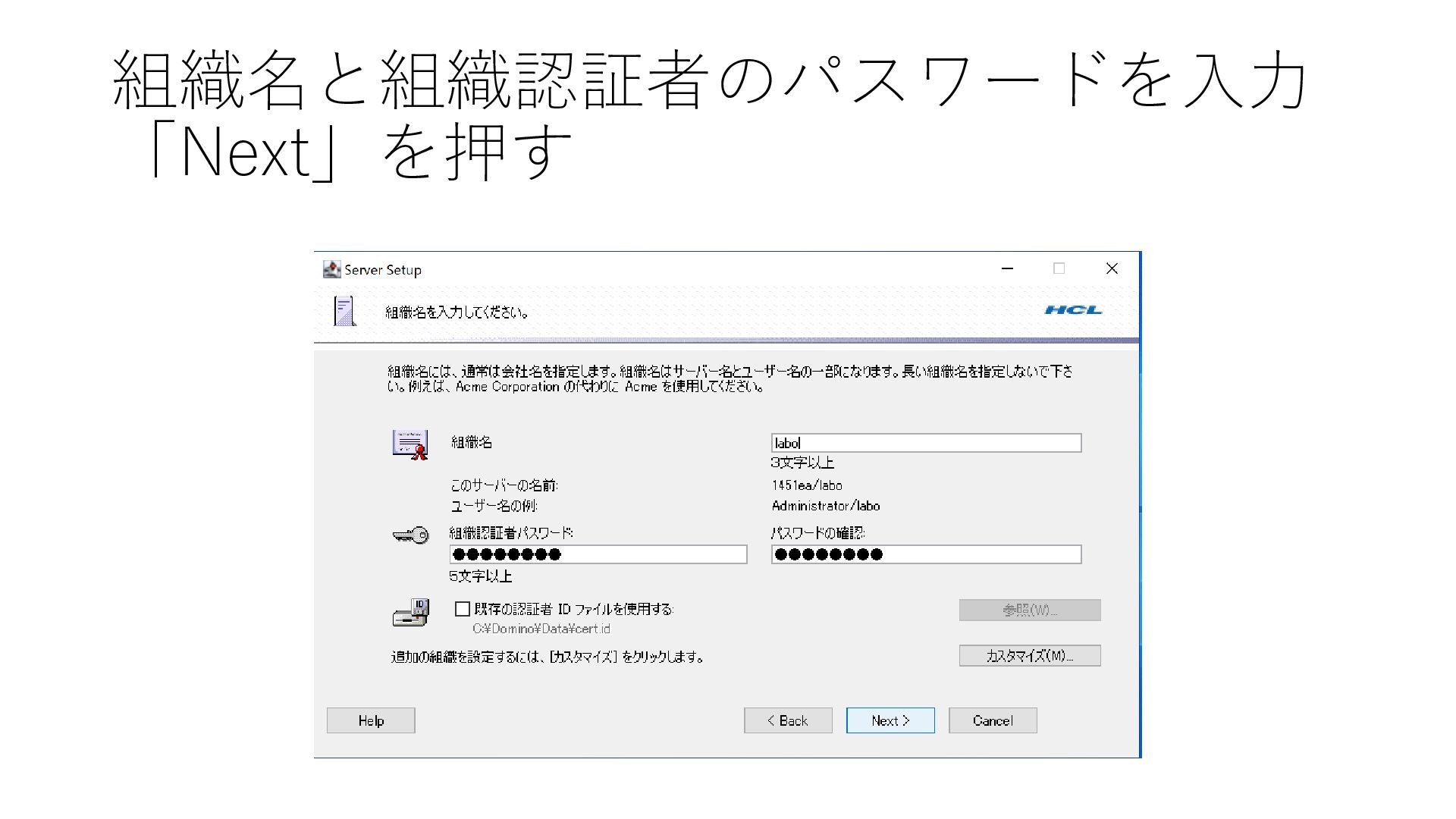The width and height of the screenshot is (1456, 819).
Task: Minimize the Server Setup window
Action: point(1007,268)
